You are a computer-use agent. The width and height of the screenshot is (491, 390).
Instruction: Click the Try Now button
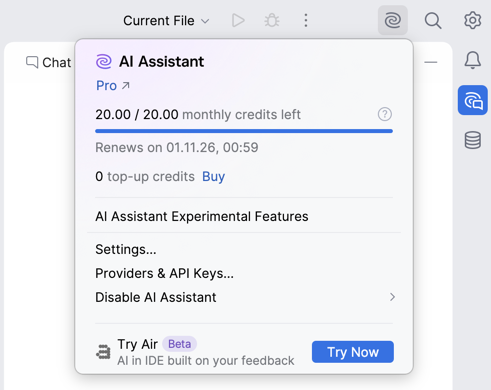(x=353, y=352)
